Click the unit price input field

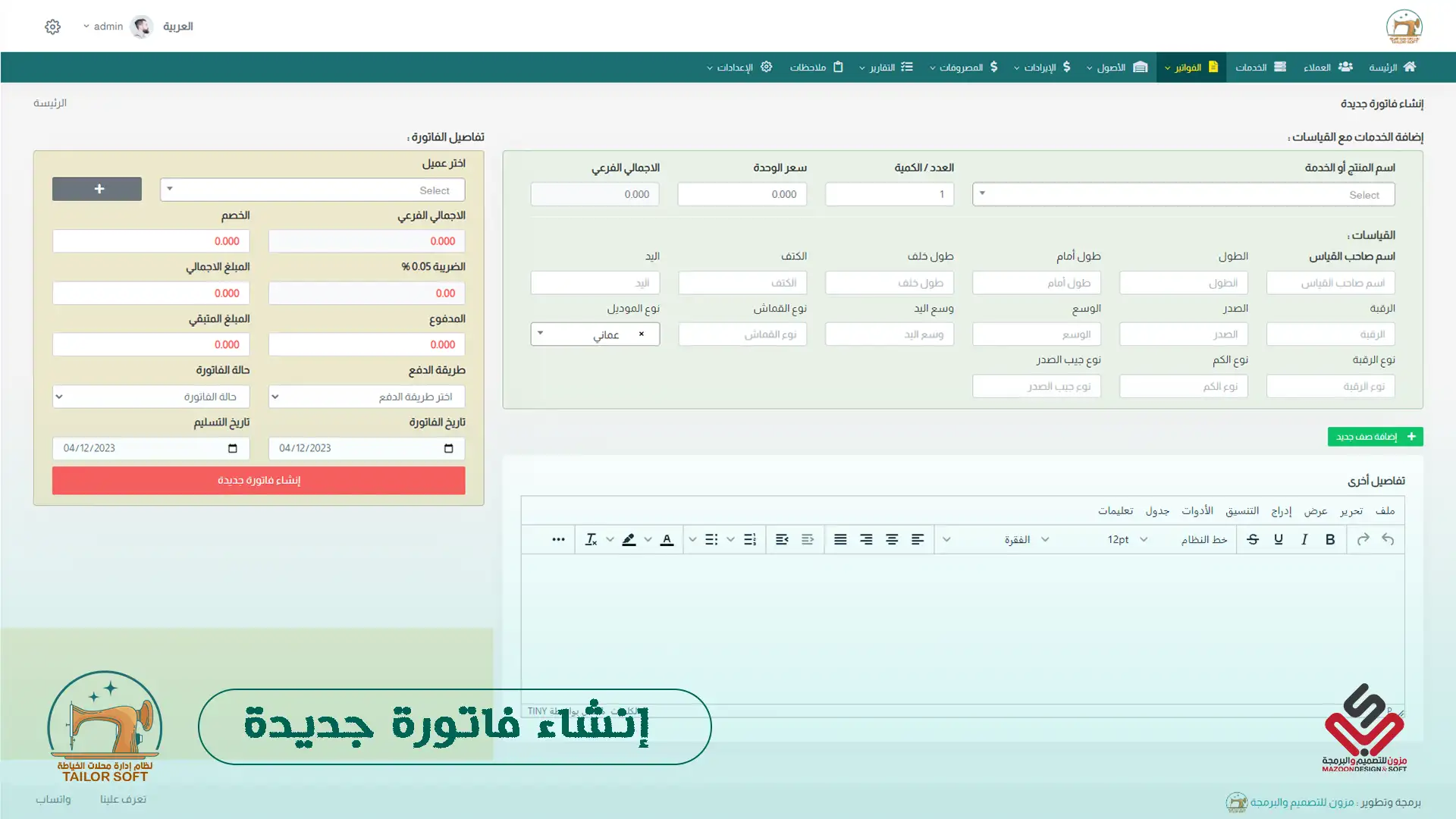point(742,194)
